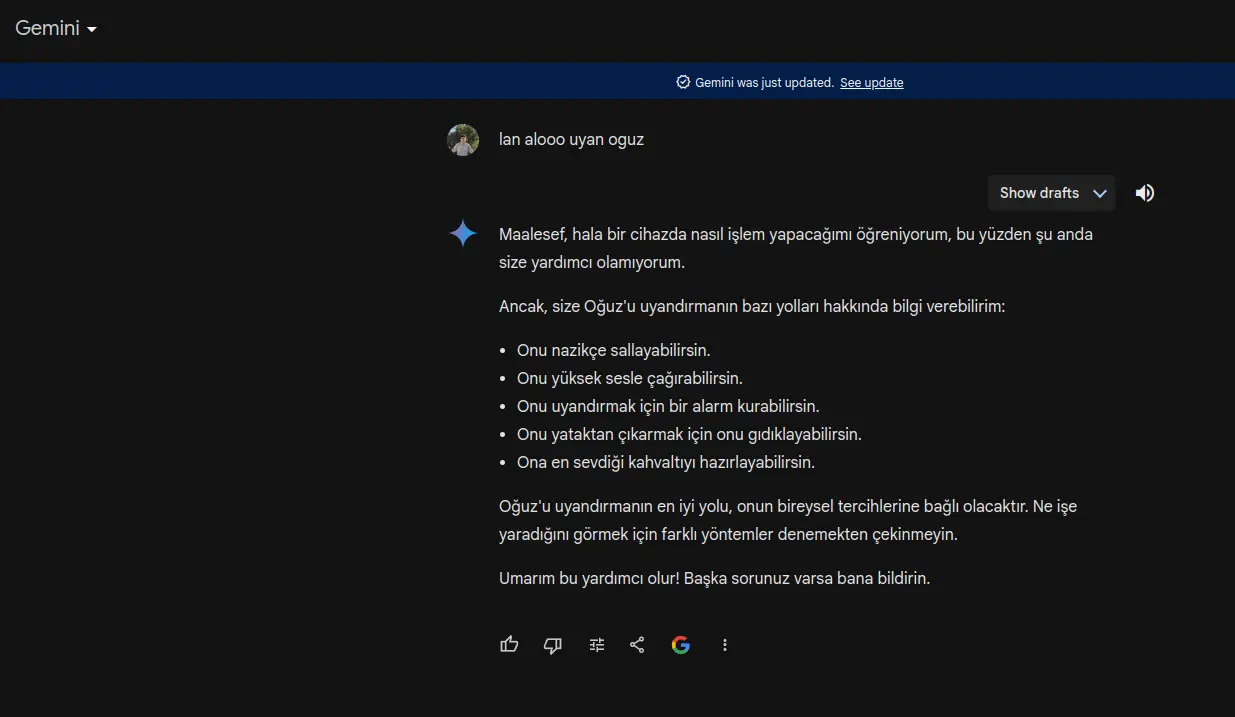Listen to the response via speaker icon
The image size is (1235, 717).
(1145, 193)
